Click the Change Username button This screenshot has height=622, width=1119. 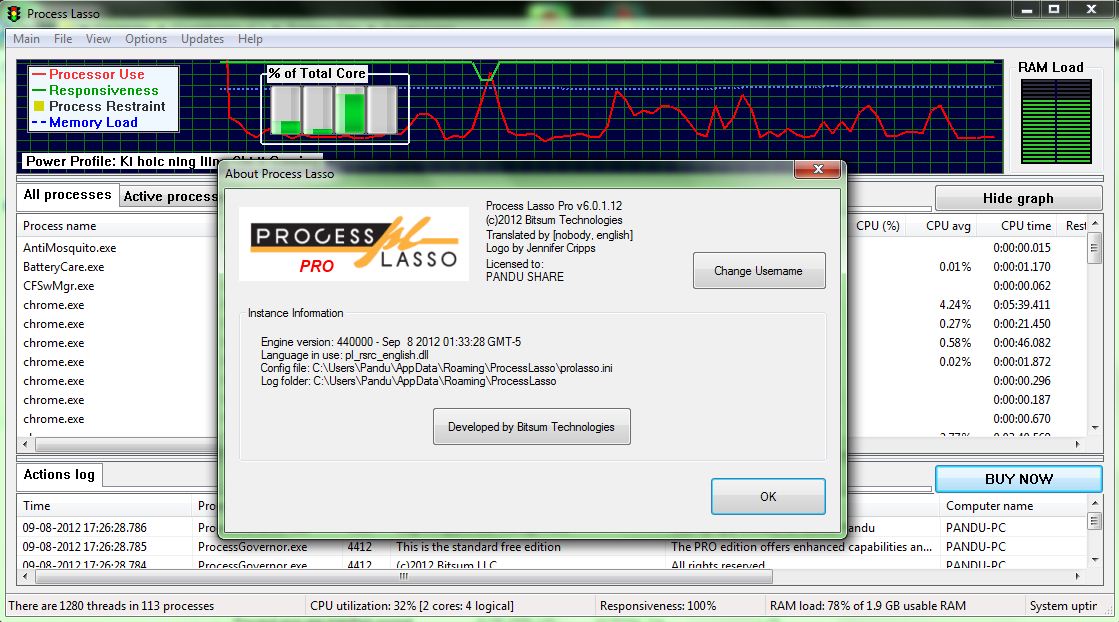[758, 270]
